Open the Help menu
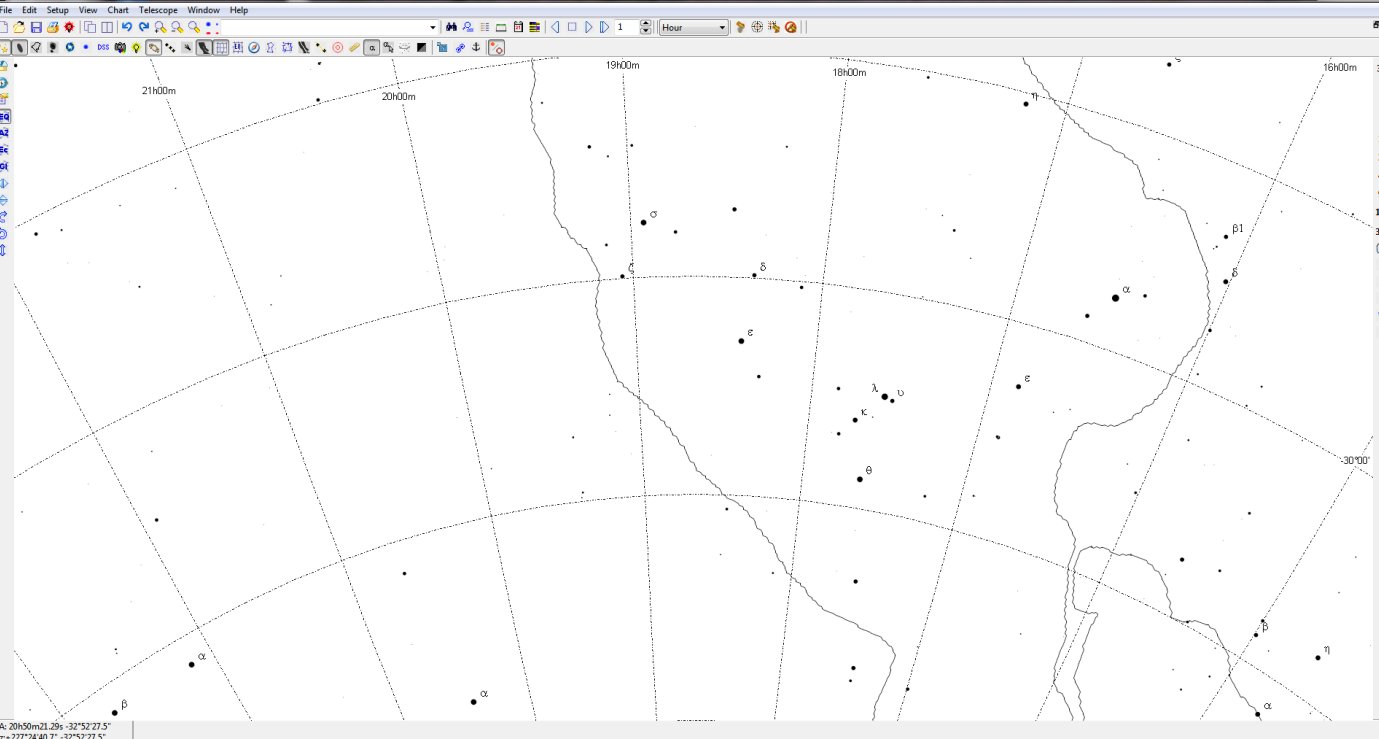 coord(239,10)
